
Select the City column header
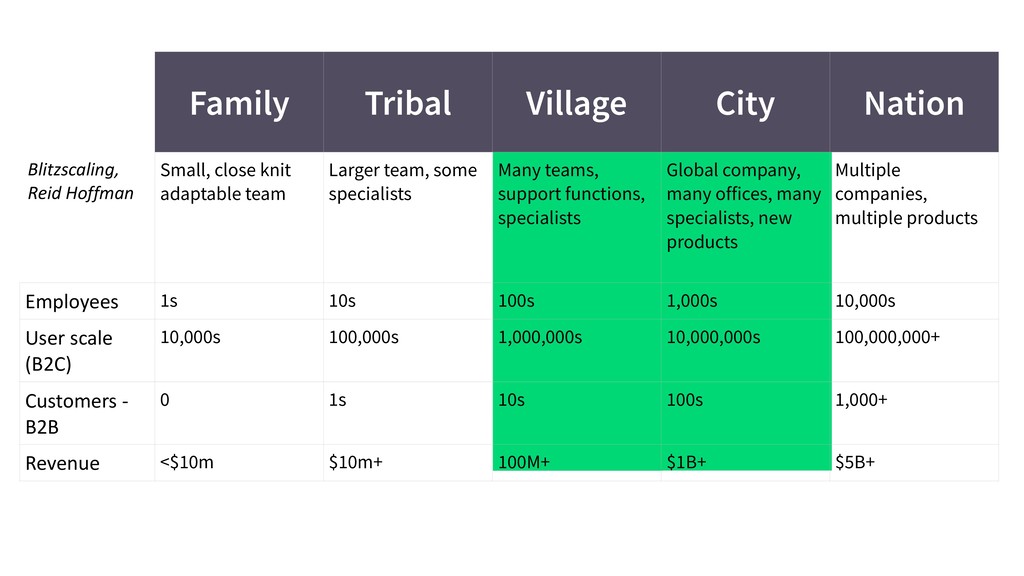745,103
